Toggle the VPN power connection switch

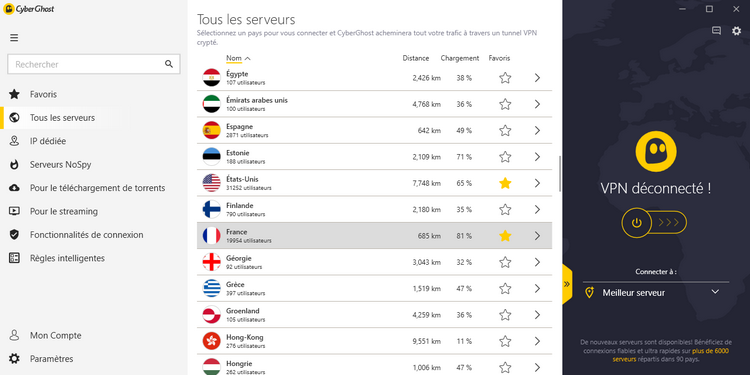click(654, 223)
